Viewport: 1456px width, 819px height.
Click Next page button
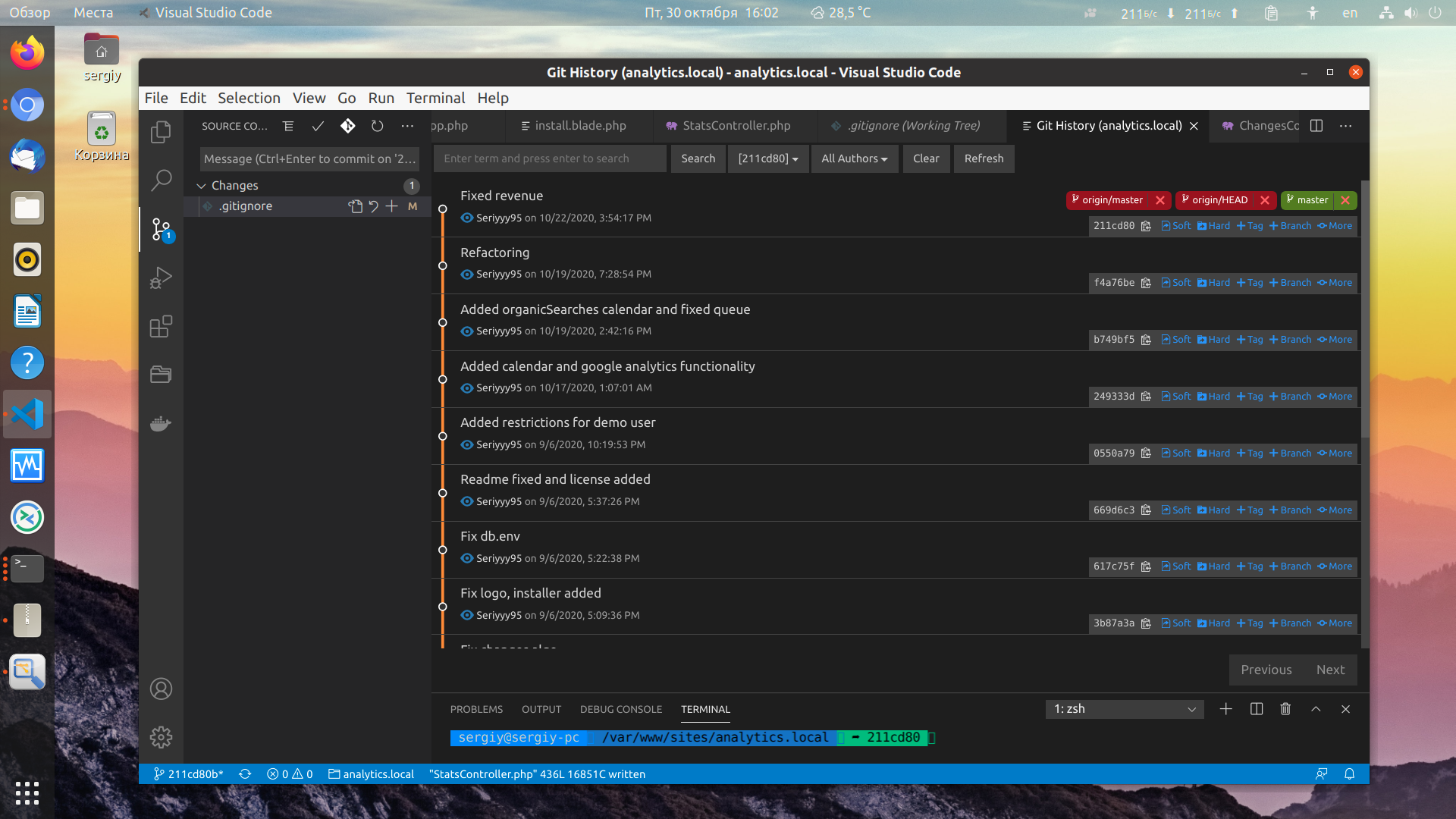pyautogui.click(x=1330, y=670)
